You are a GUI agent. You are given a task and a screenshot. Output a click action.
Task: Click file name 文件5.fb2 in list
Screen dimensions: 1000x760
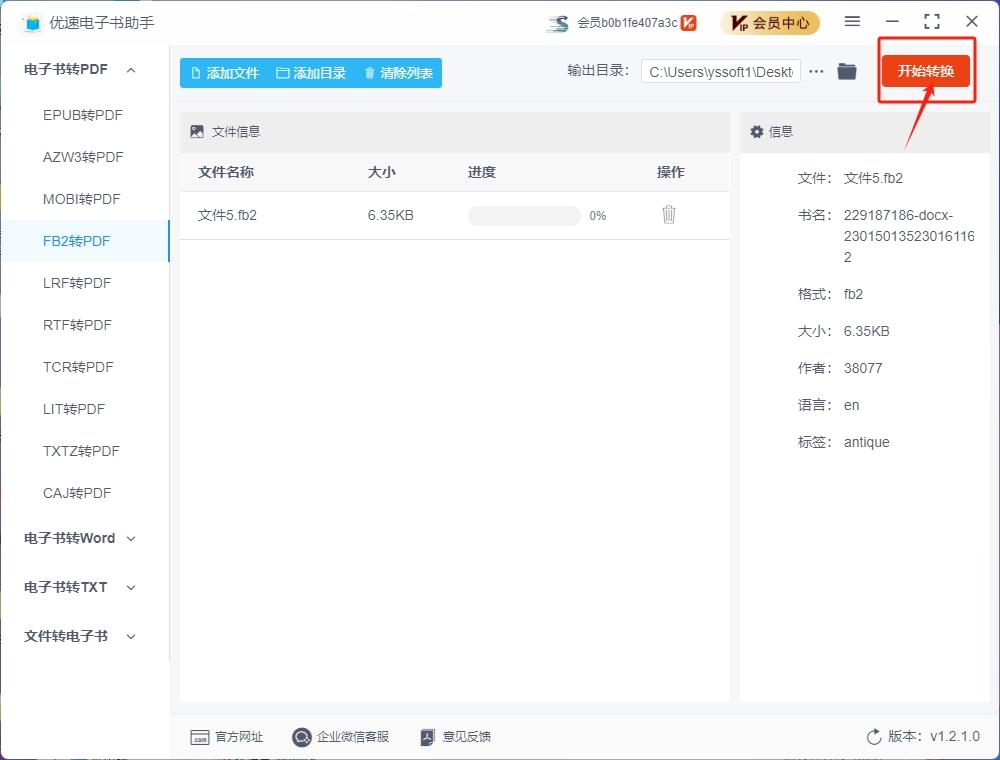227,216
